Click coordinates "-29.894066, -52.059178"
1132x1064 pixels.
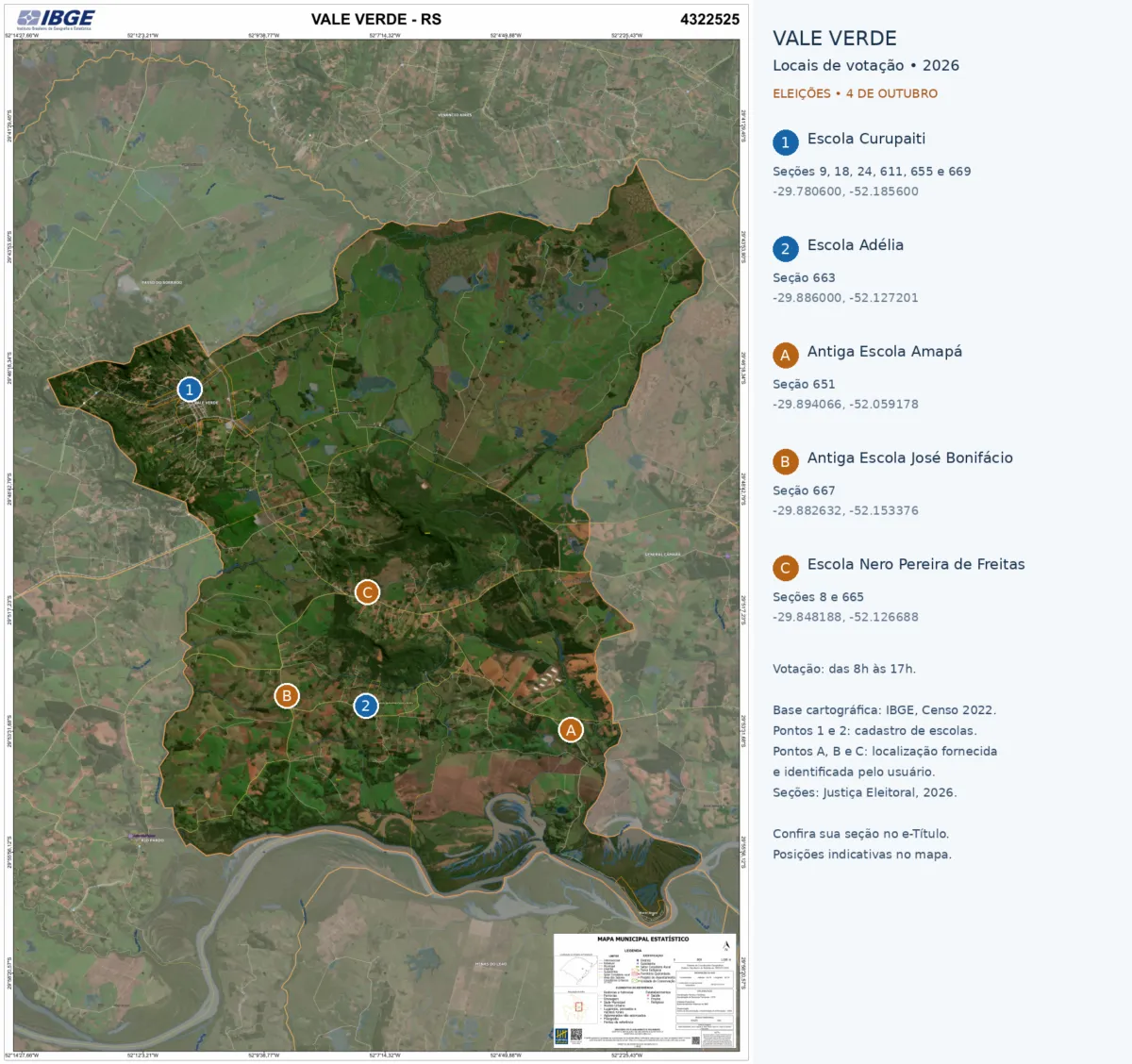(845, 405)
